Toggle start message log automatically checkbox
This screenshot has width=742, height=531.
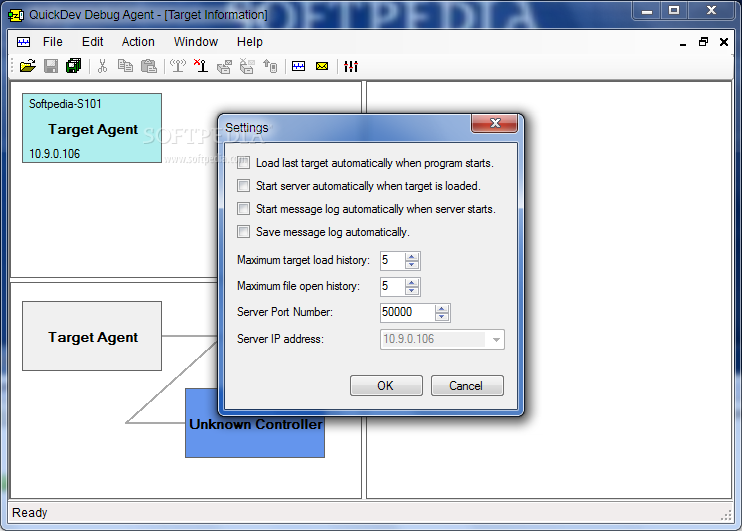pos(243,209)
